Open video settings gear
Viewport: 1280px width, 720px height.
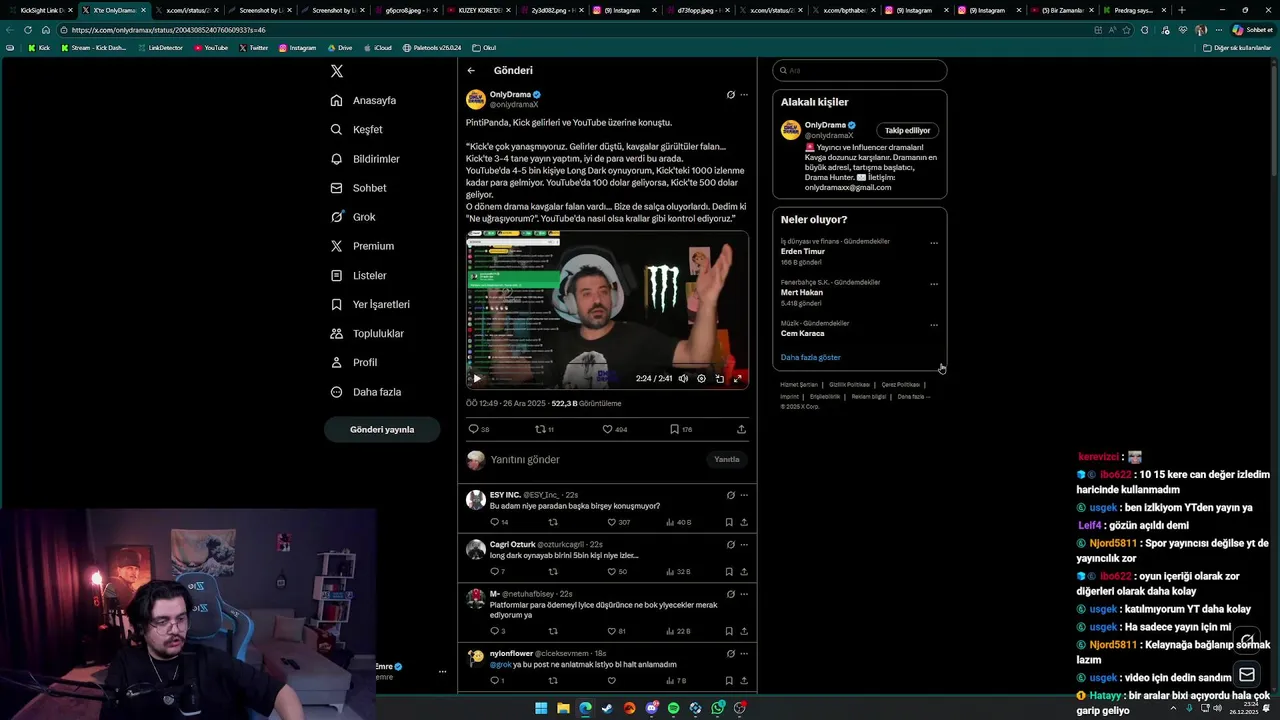pos(701,378)
